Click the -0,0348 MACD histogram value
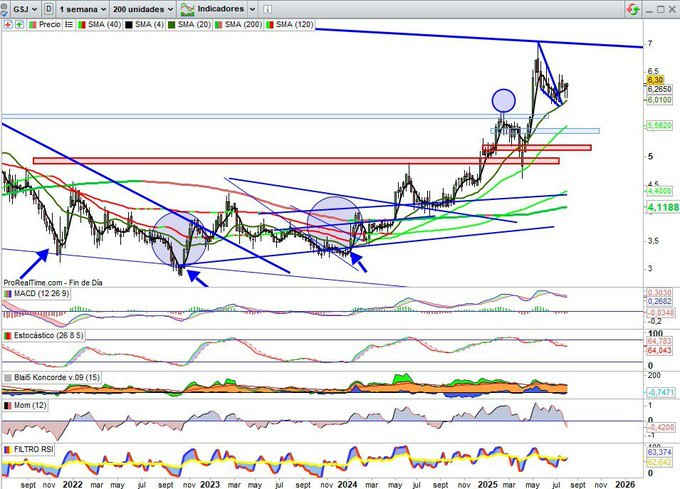The height and width of the screenshot is (489, 680). [660, 313]
